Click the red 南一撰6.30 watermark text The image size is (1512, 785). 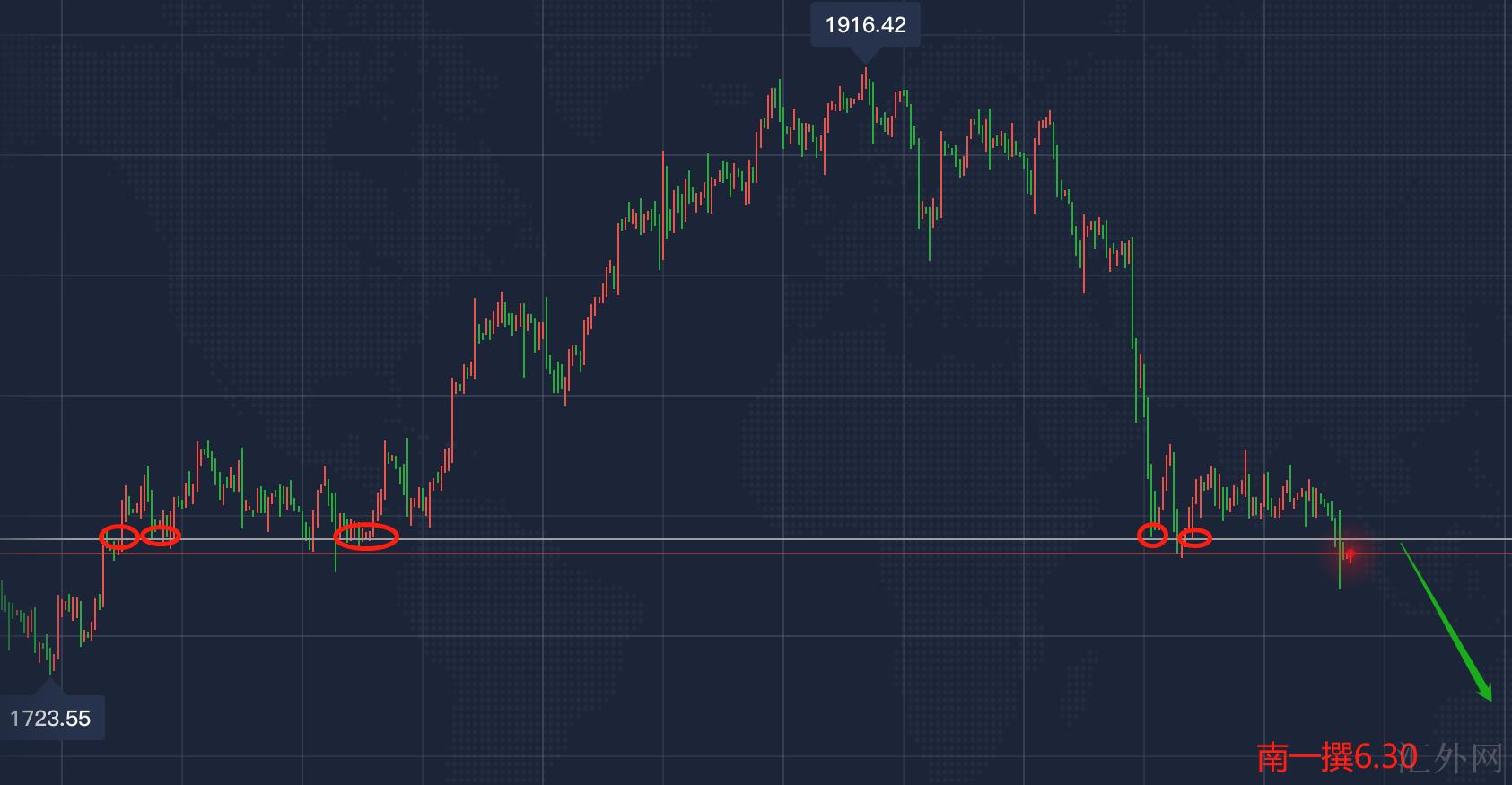tap(1335, 757)
